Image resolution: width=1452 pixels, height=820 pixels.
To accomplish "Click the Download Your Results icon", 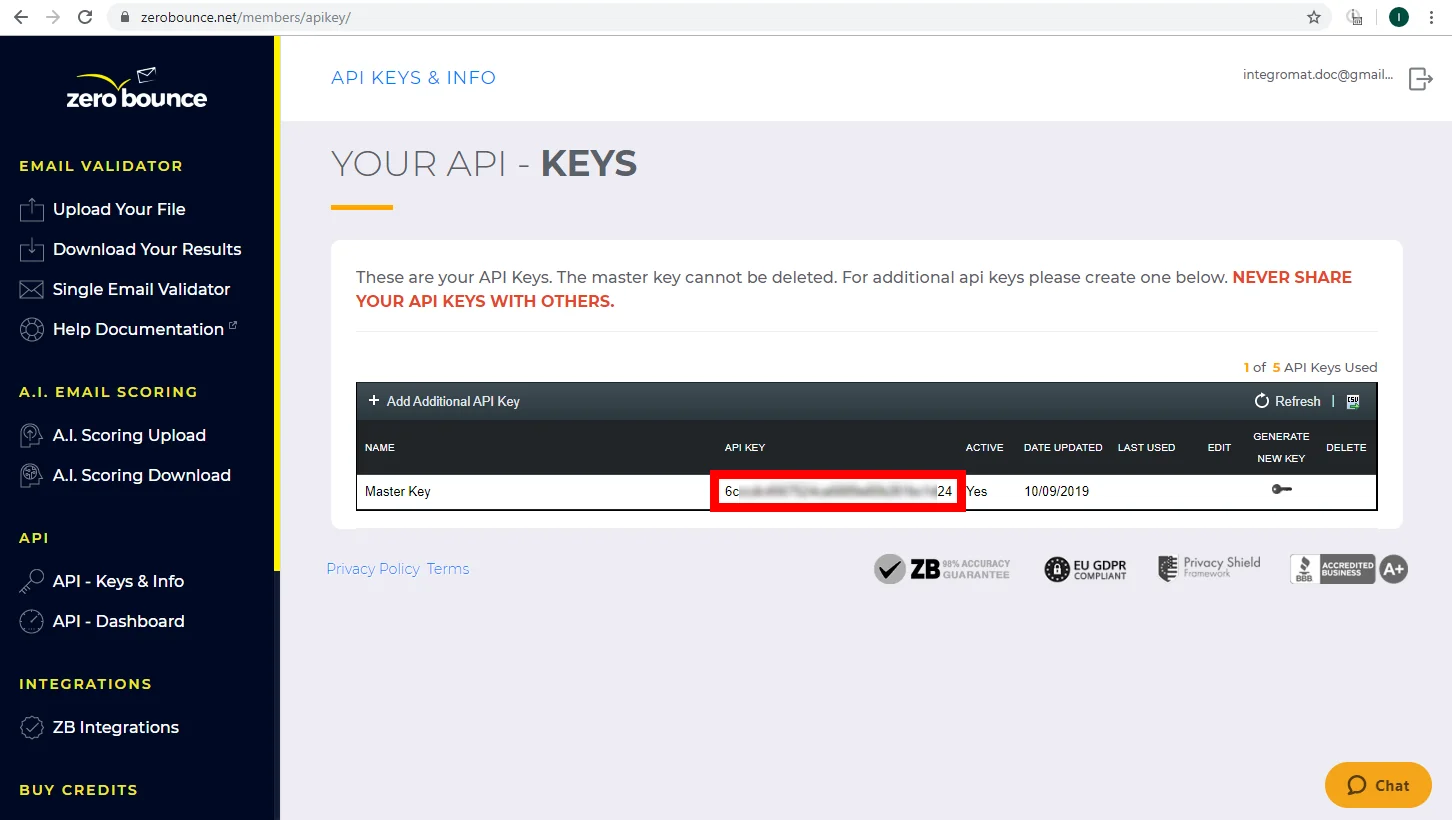I will (x=32, y=249).
